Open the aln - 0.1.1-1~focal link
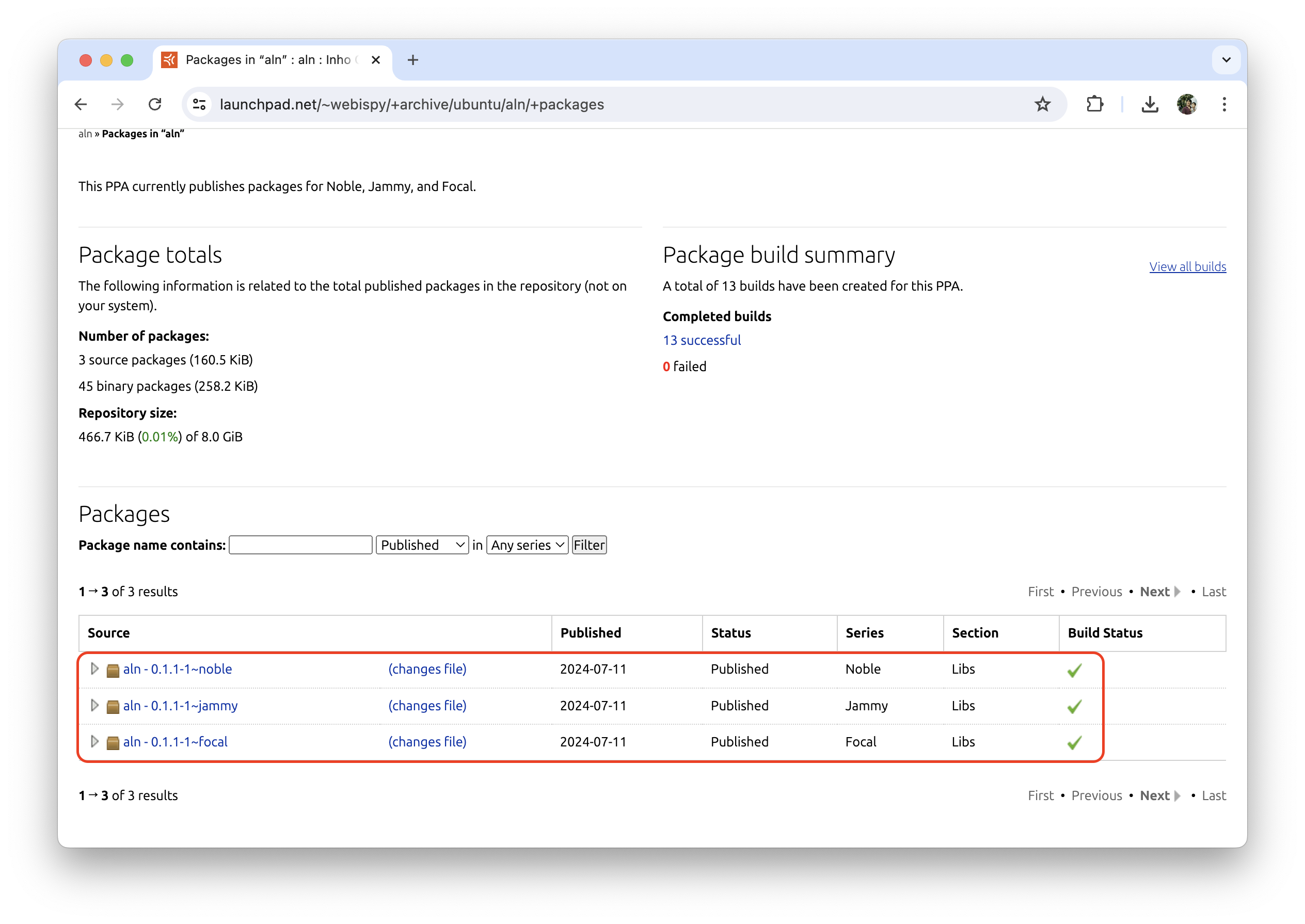 [x=175, y=742]
